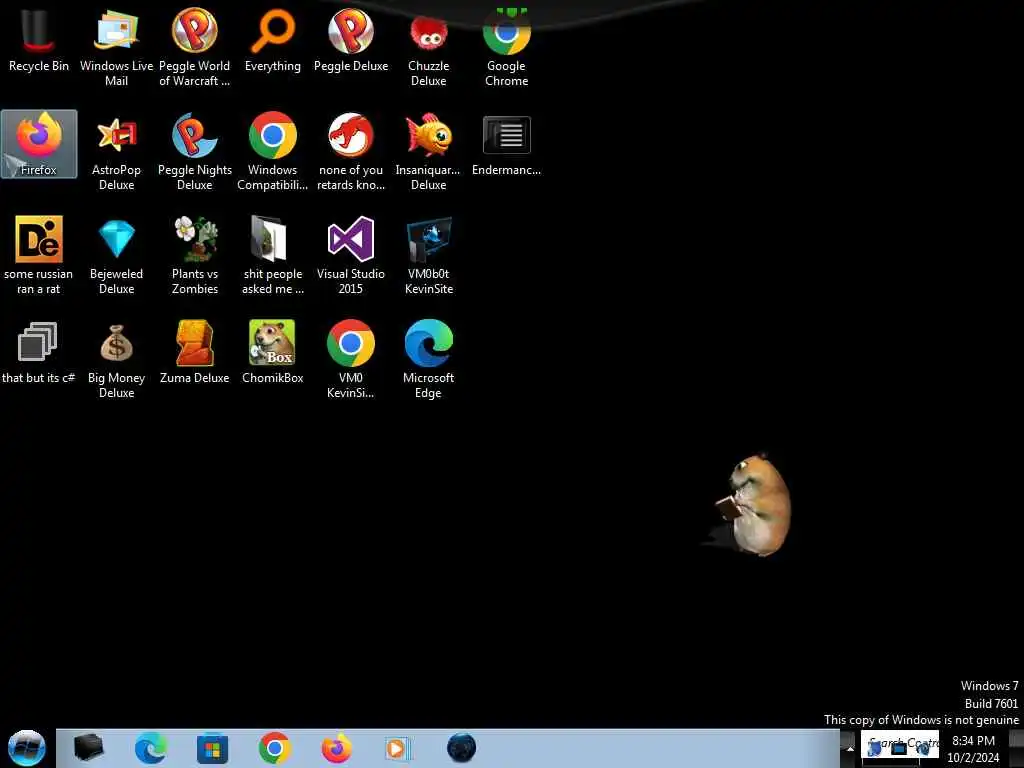Open the Everything search tool icon

(273, 39)
